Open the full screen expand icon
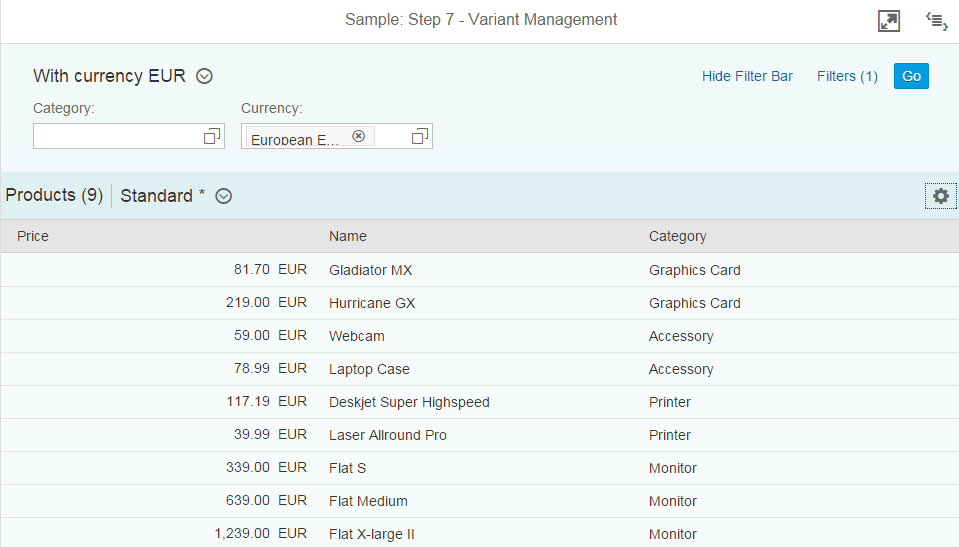This screenshot has width=959, height=547. (x=889, y=21)
